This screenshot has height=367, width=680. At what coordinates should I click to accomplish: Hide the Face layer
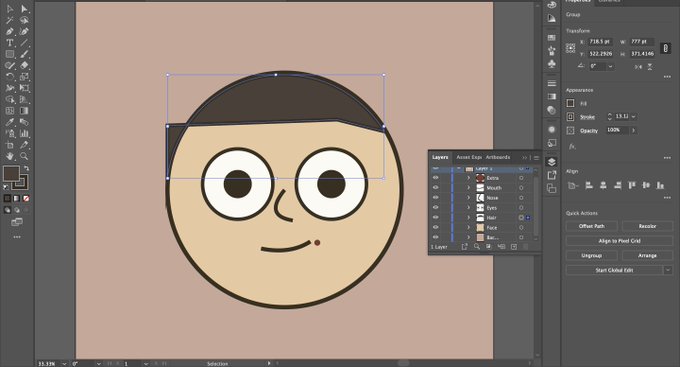(x=435, y=228)
